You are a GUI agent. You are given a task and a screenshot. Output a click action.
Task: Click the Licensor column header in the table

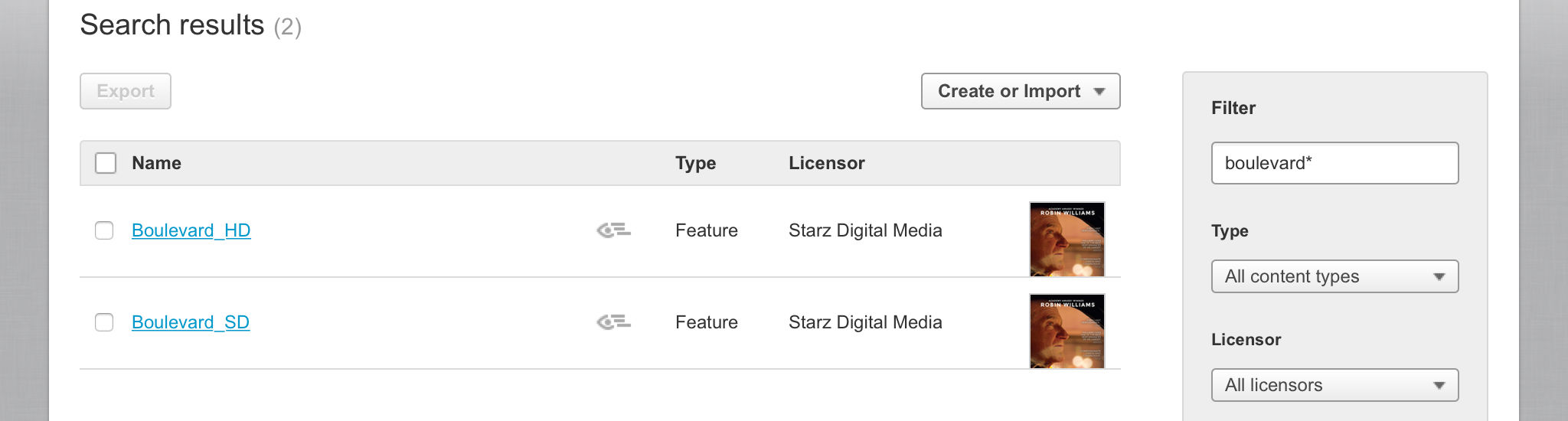[x=826, y=163]
